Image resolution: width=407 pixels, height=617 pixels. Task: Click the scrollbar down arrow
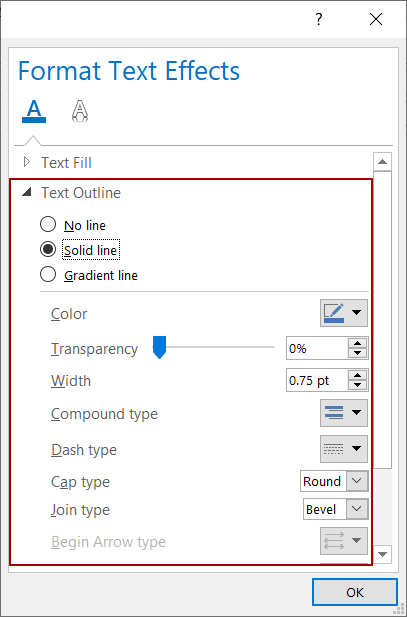tap(382, 554)
